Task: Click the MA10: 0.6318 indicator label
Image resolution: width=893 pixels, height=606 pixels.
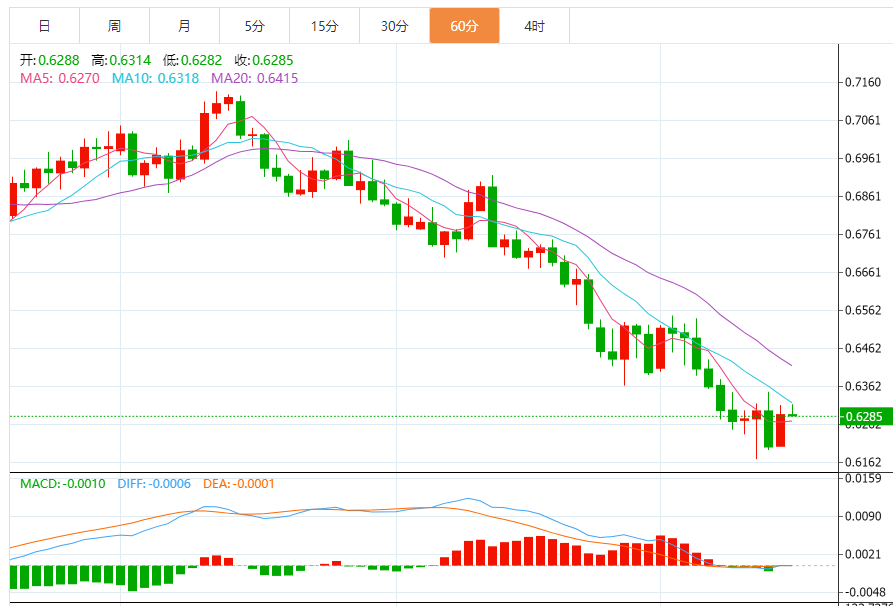Action: coord(155,78)
